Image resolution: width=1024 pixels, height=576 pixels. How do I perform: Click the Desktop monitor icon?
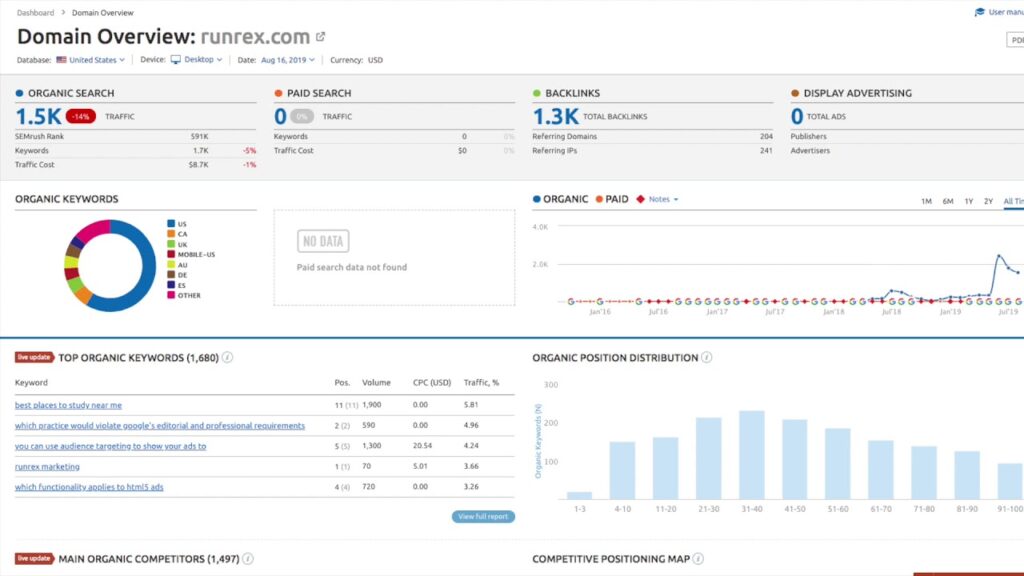pyautogui.click(x=176, y=59)
